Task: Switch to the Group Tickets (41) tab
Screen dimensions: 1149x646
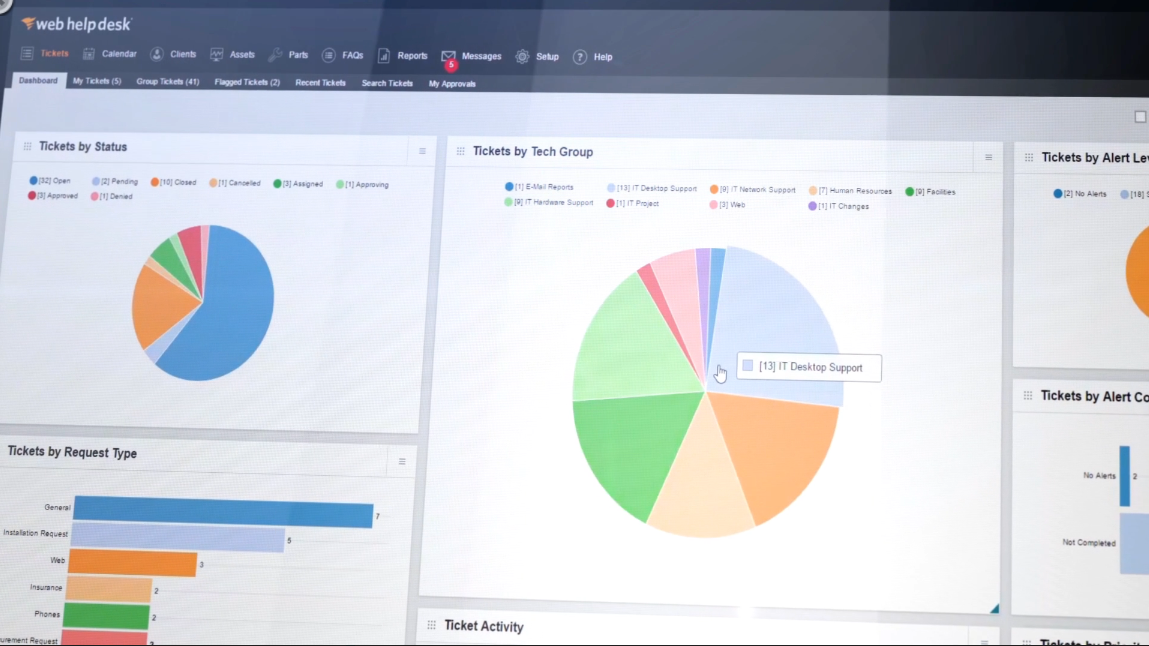Action: click(x=168, y=82)
